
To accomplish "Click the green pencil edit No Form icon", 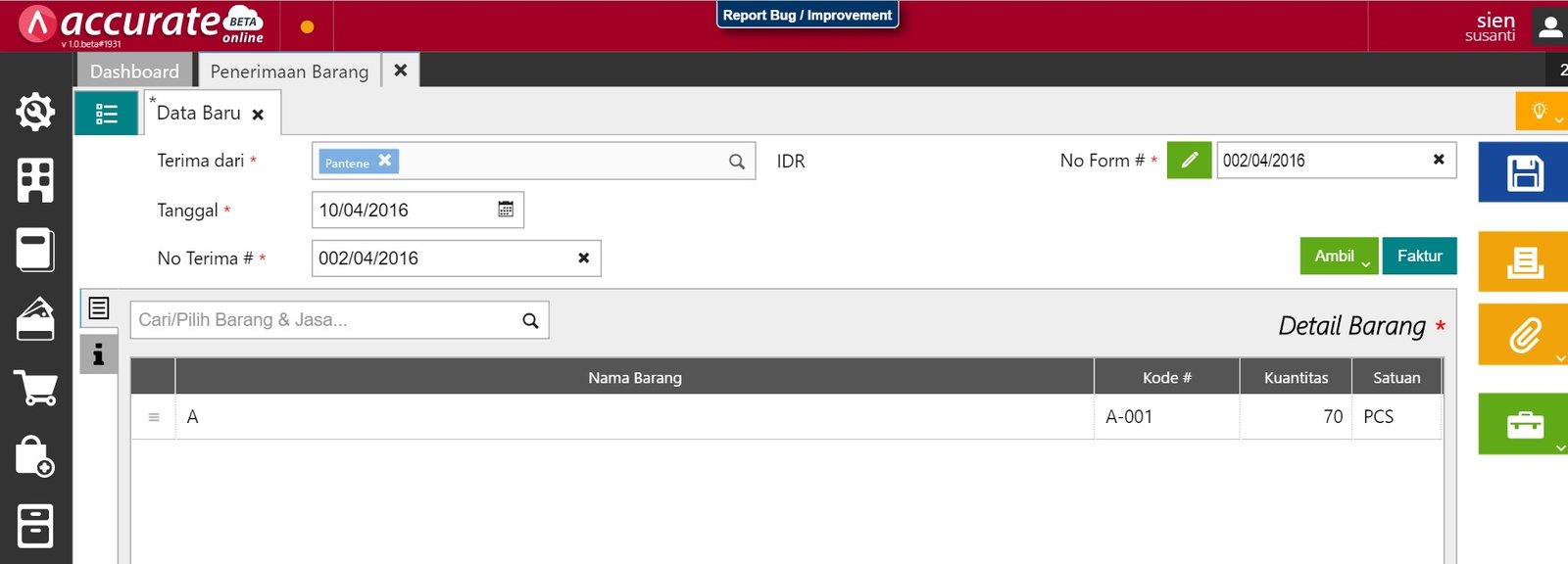I will point(1189,160).
